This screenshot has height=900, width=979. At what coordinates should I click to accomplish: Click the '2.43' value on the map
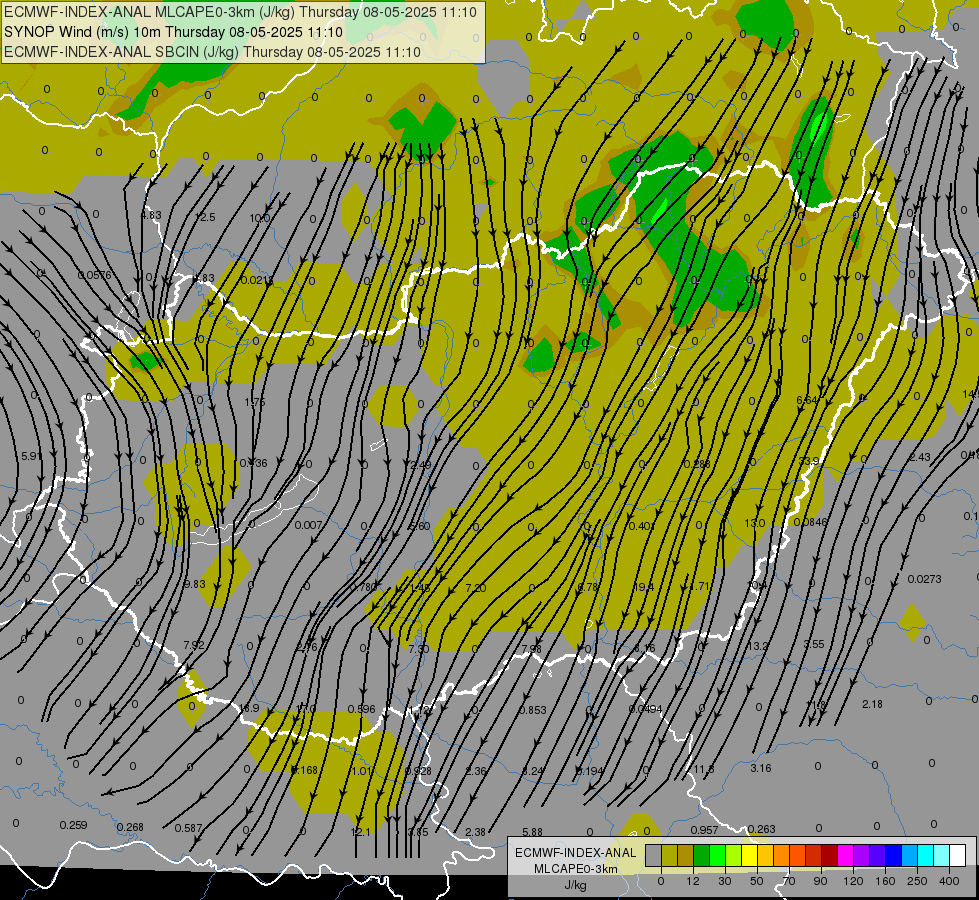tap(920, 457)
